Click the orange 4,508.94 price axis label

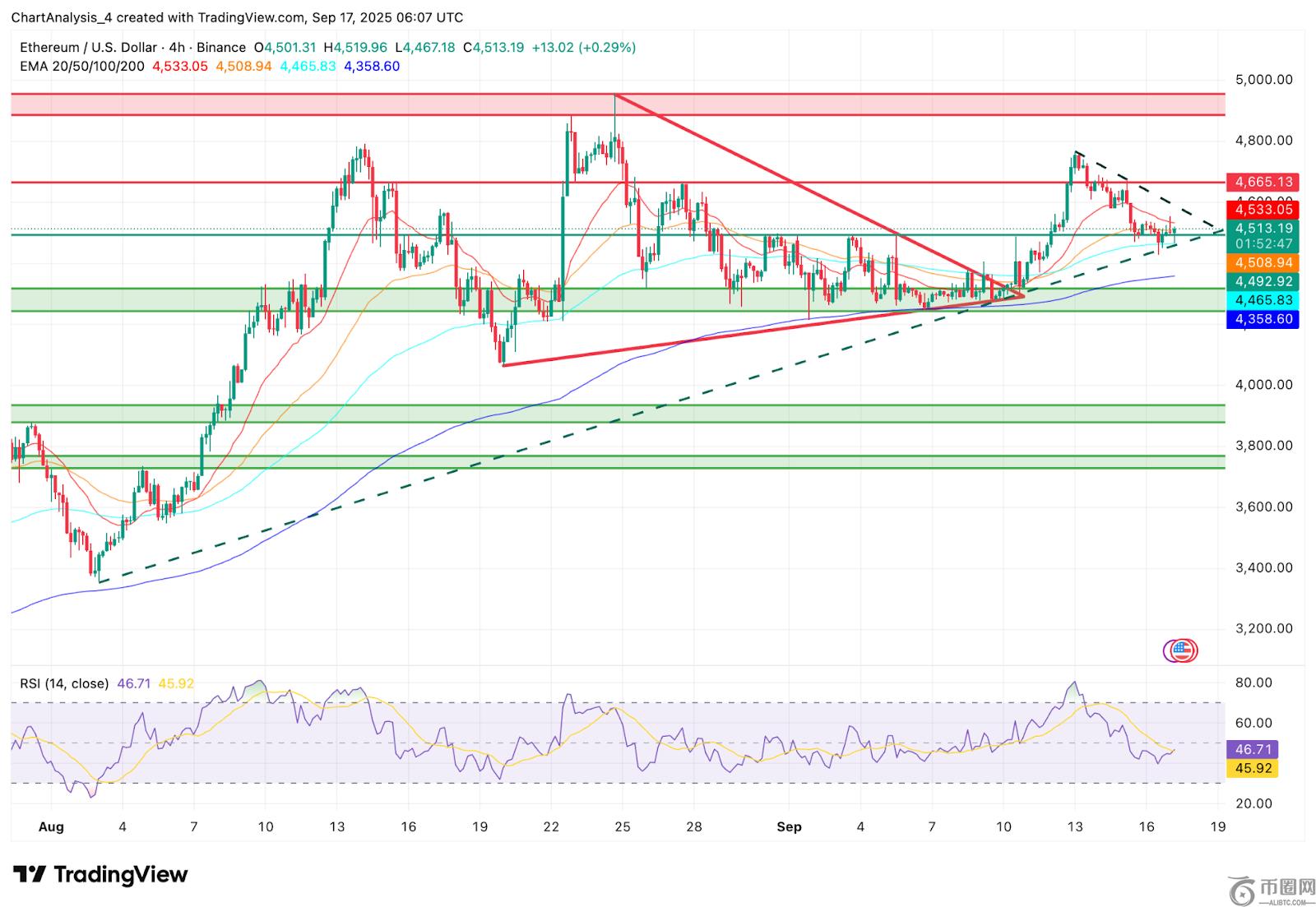[1263, 263]
